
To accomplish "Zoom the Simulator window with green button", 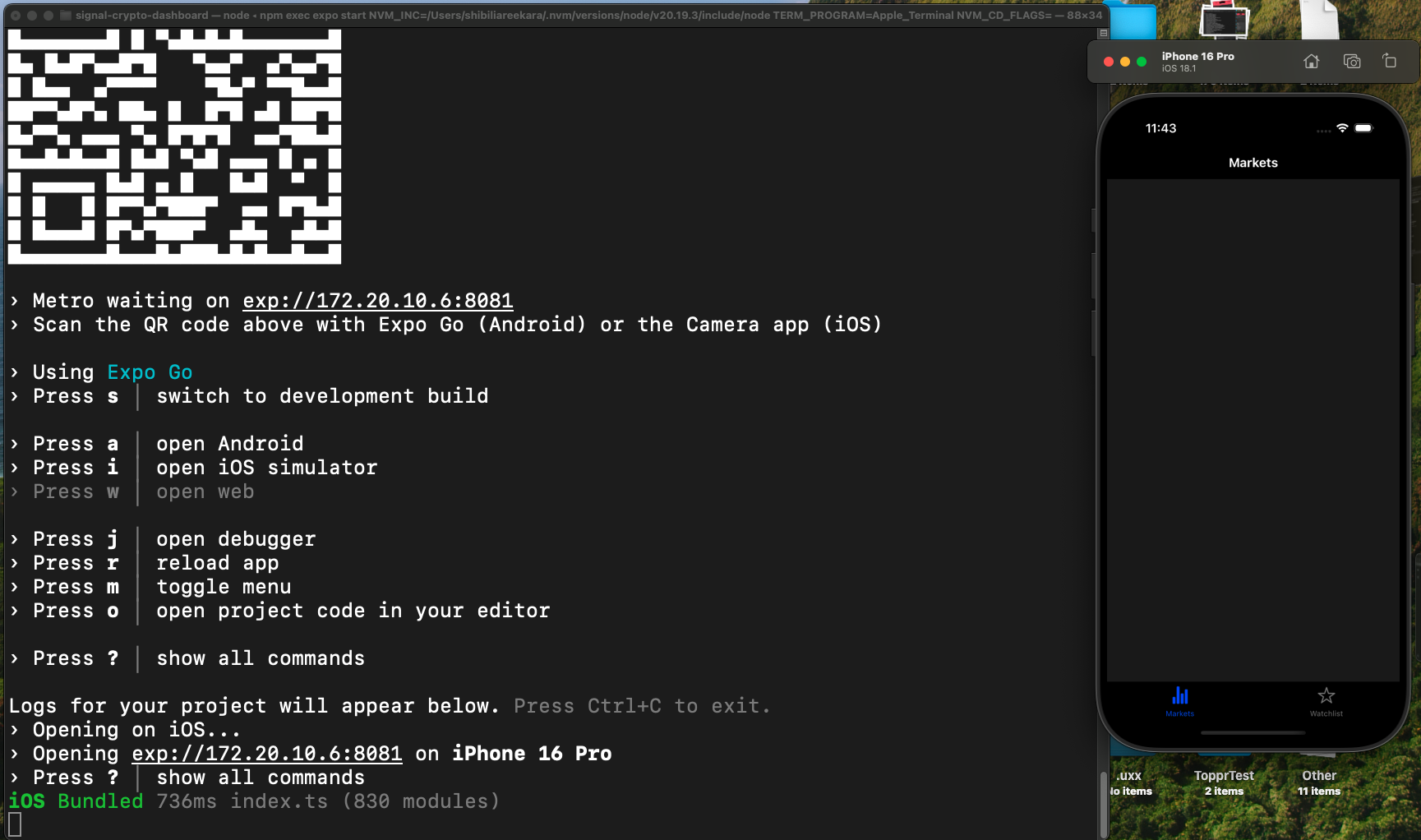I will [x=1142, y=62].
